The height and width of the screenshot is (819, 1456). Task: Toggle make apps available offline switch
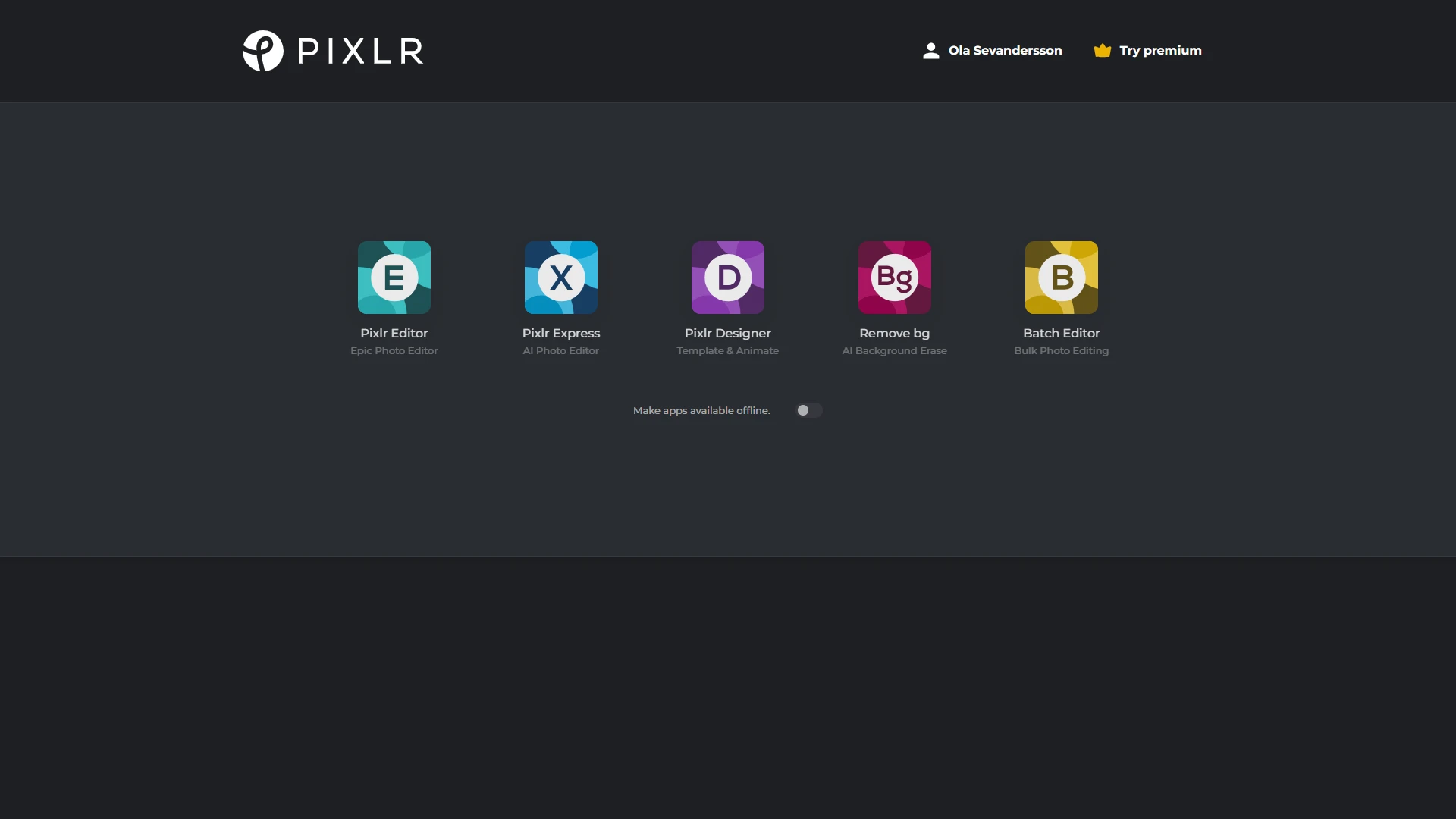click(808, 410)
